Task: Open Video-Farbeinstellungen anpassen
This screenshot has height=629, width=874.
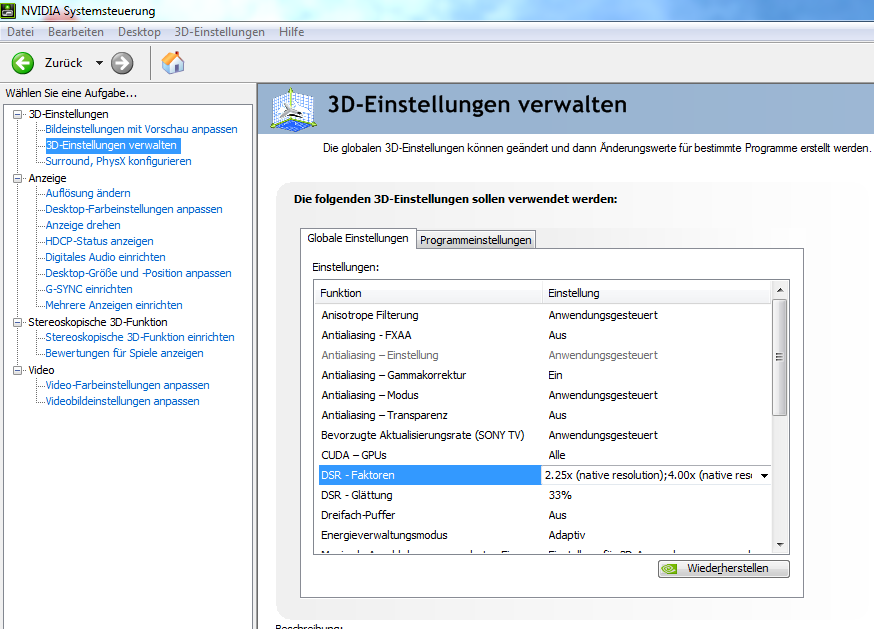Action: coord(127,385)
